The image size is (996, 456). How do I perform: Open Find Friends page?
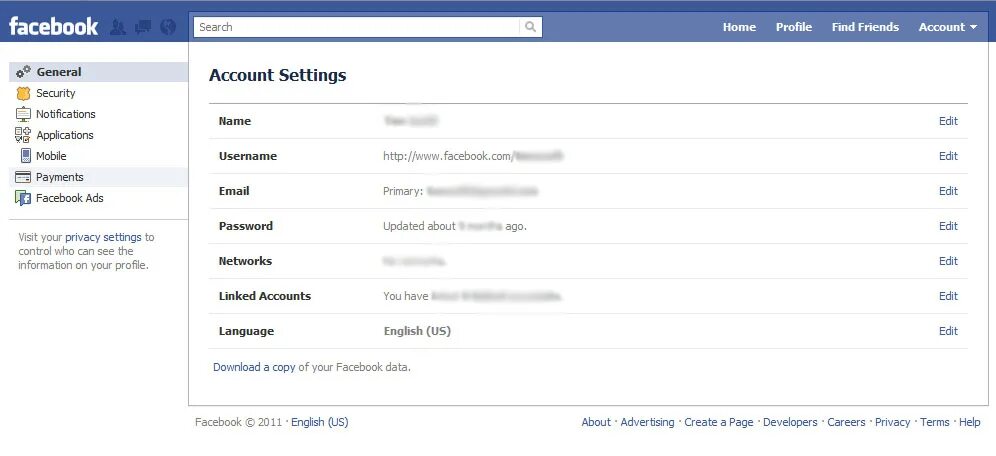(x=865, y=27)
